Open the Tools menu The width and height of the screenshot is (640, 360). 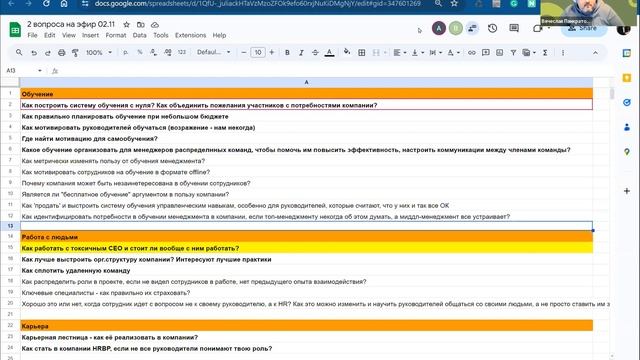pyautogui.click(x=161, y=36)
